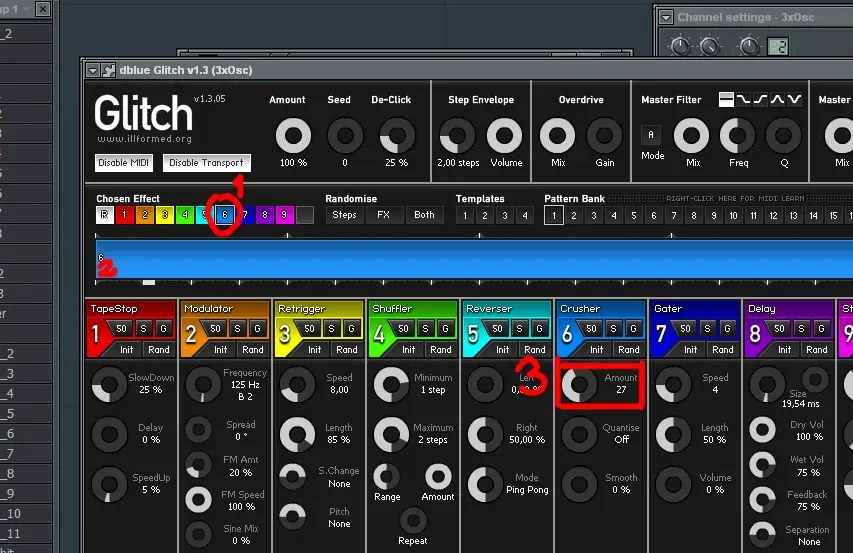The width and height of the screenshot is (853, 553).
Task: Select red chosen effect 1 swatch
Action: click(125, 215)
